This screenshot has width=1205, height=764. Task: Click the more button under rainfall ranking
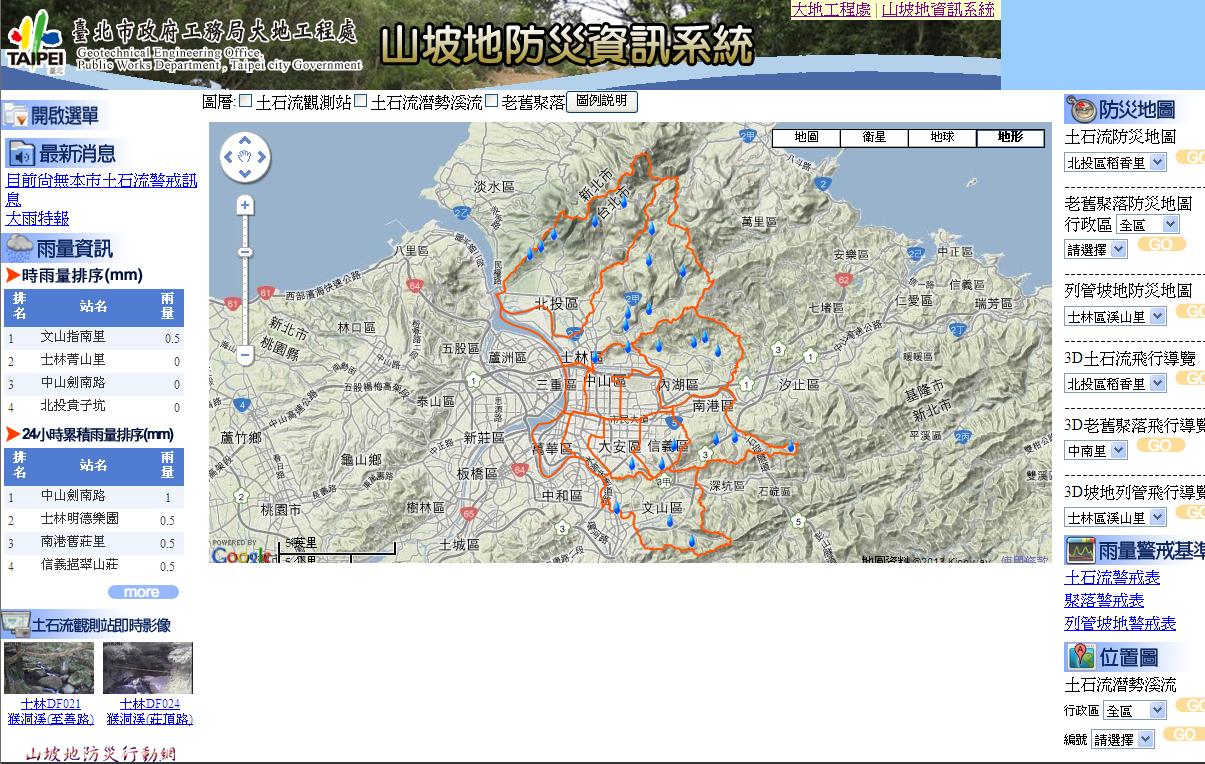point(142,592)
